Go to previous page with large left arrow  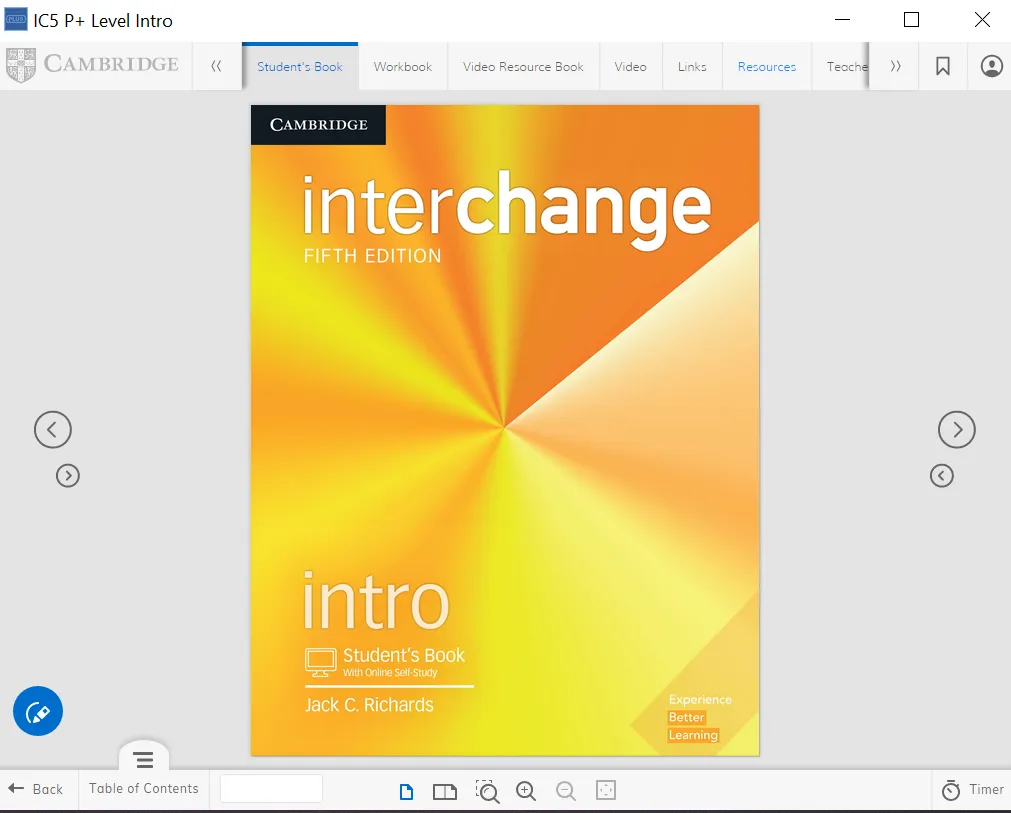pos(53,429)
